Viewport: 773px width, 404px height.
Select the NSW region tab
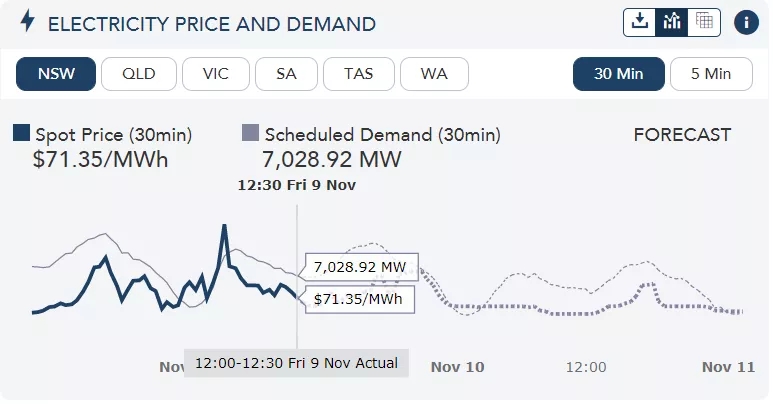coord(56,74)
